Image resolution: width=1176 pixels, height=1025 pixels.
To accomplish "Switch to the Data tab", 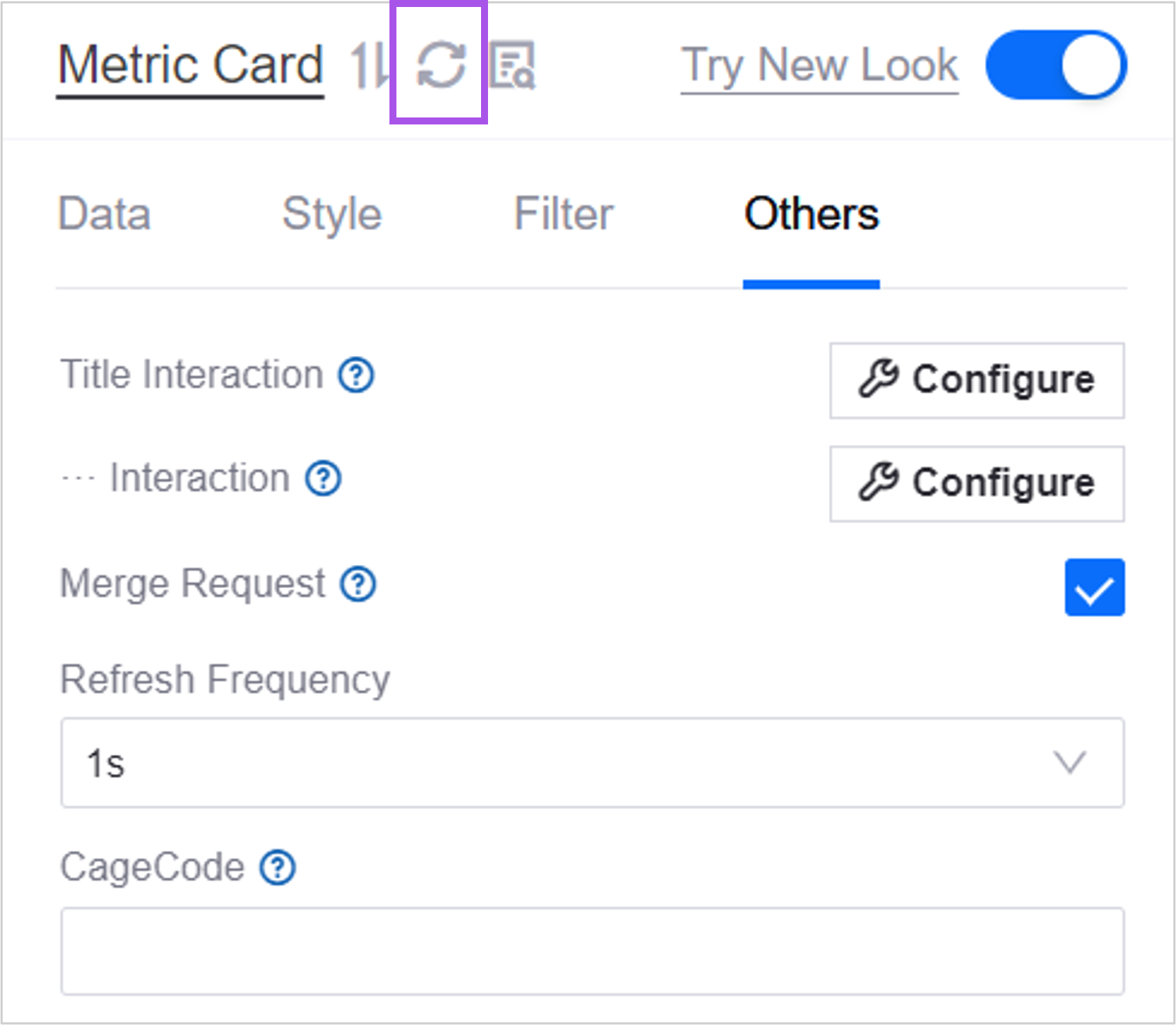I will pos(104,214).
